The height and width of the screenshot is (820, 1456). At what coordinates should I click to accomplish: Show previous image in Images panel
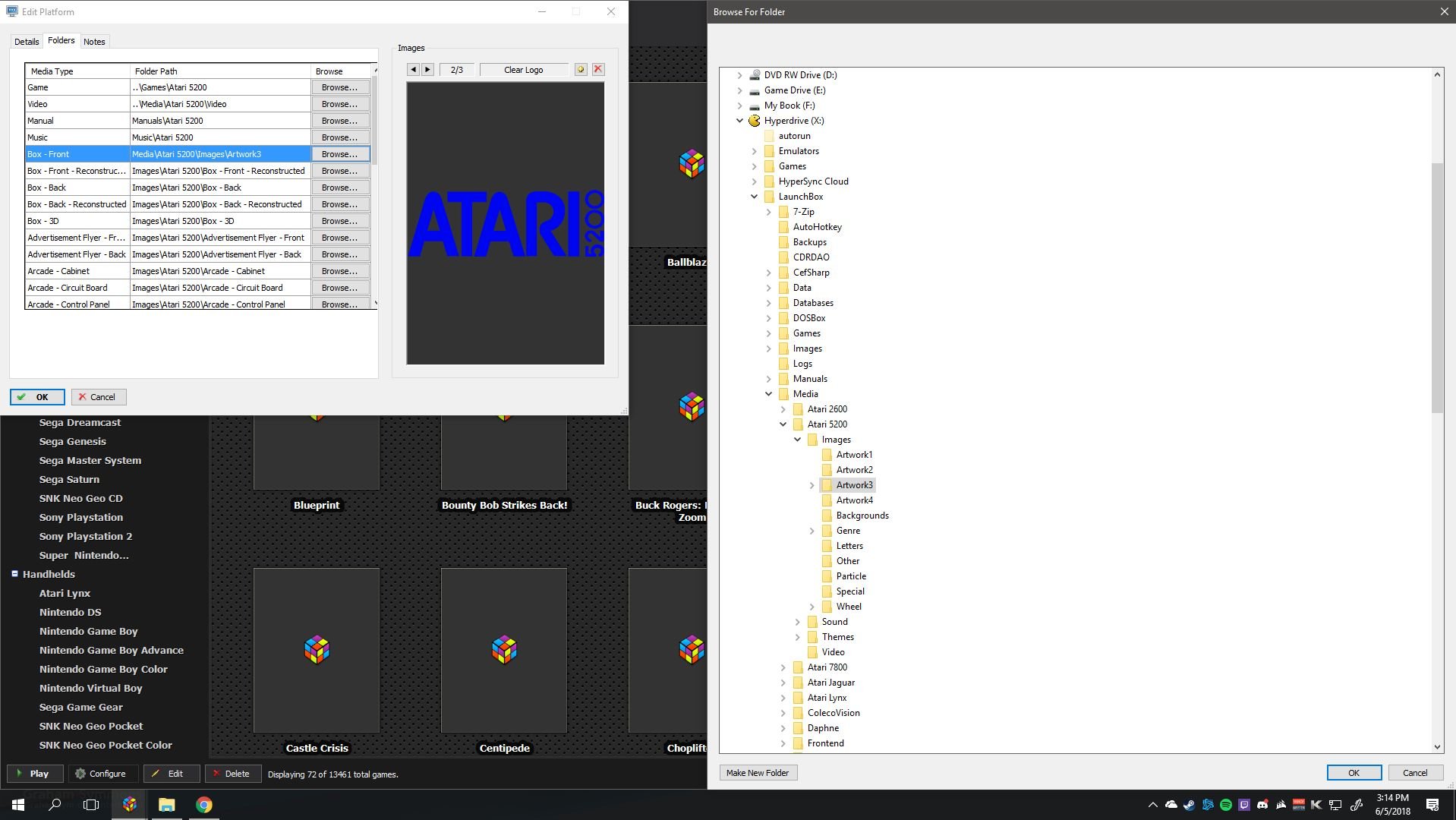tap(413, 70)
